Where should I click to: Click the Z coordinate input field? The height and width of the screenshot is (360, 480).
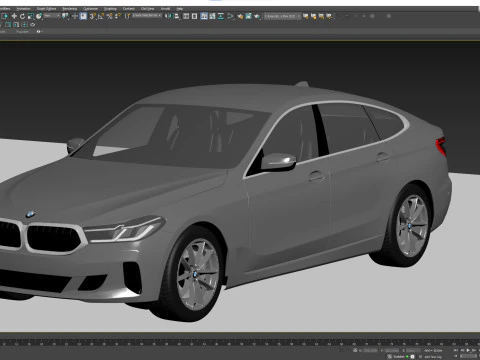click(x=413, y=350)
